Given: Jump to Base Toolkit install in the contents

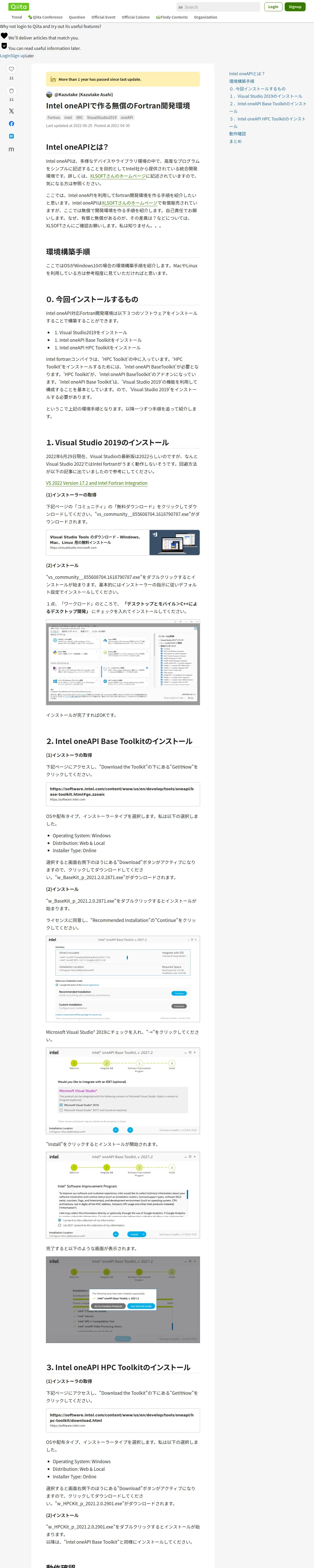Looking at the screenshot, I should coord(268,107).
